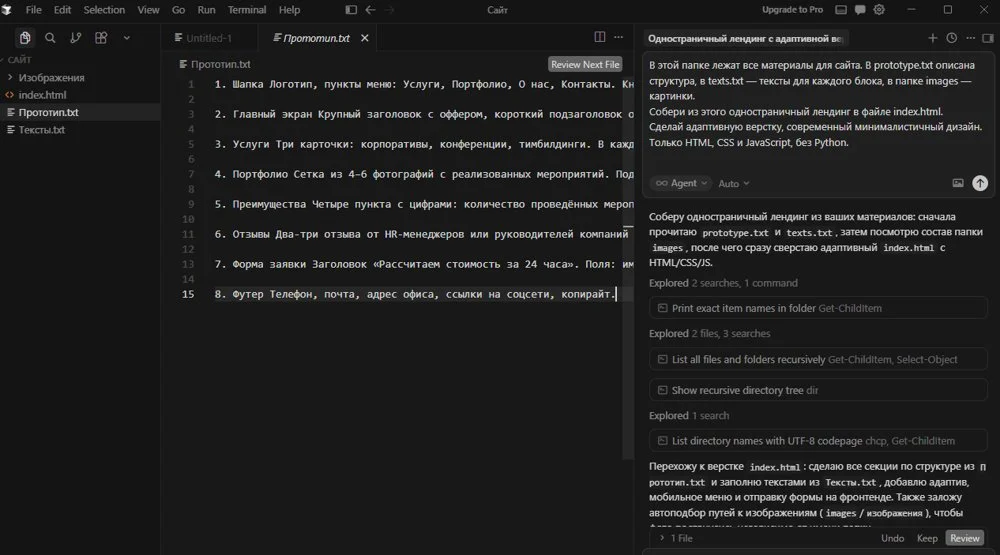Screen dimensions: 1000x555
Task: Open the Source Control icon
Action: 75,38
